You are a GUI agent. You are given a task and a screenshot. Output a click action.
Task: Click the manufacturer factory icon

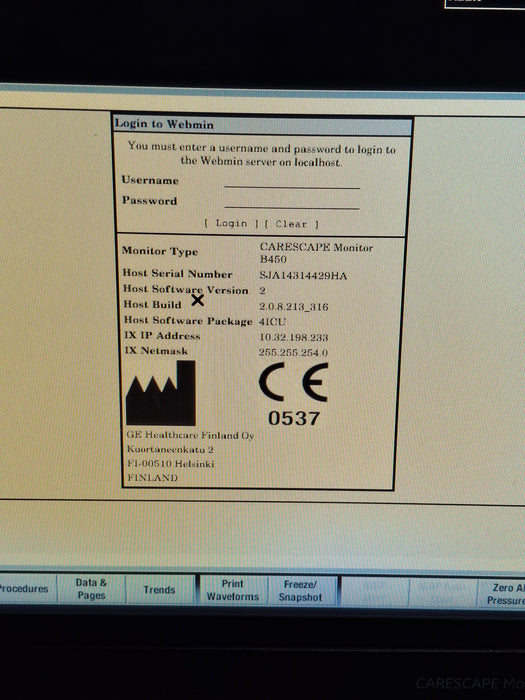coord(161,393)
